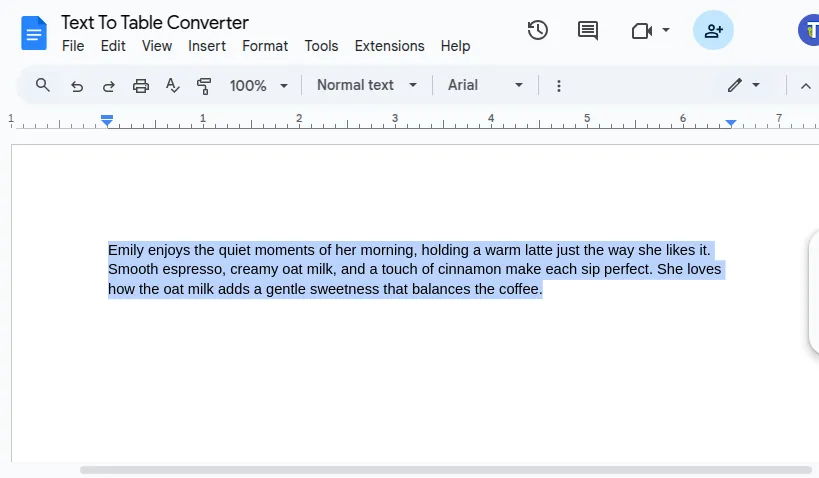Open the Google Docs home icon
The width and height of the screenshot is (819, 478).
(34, 33)
